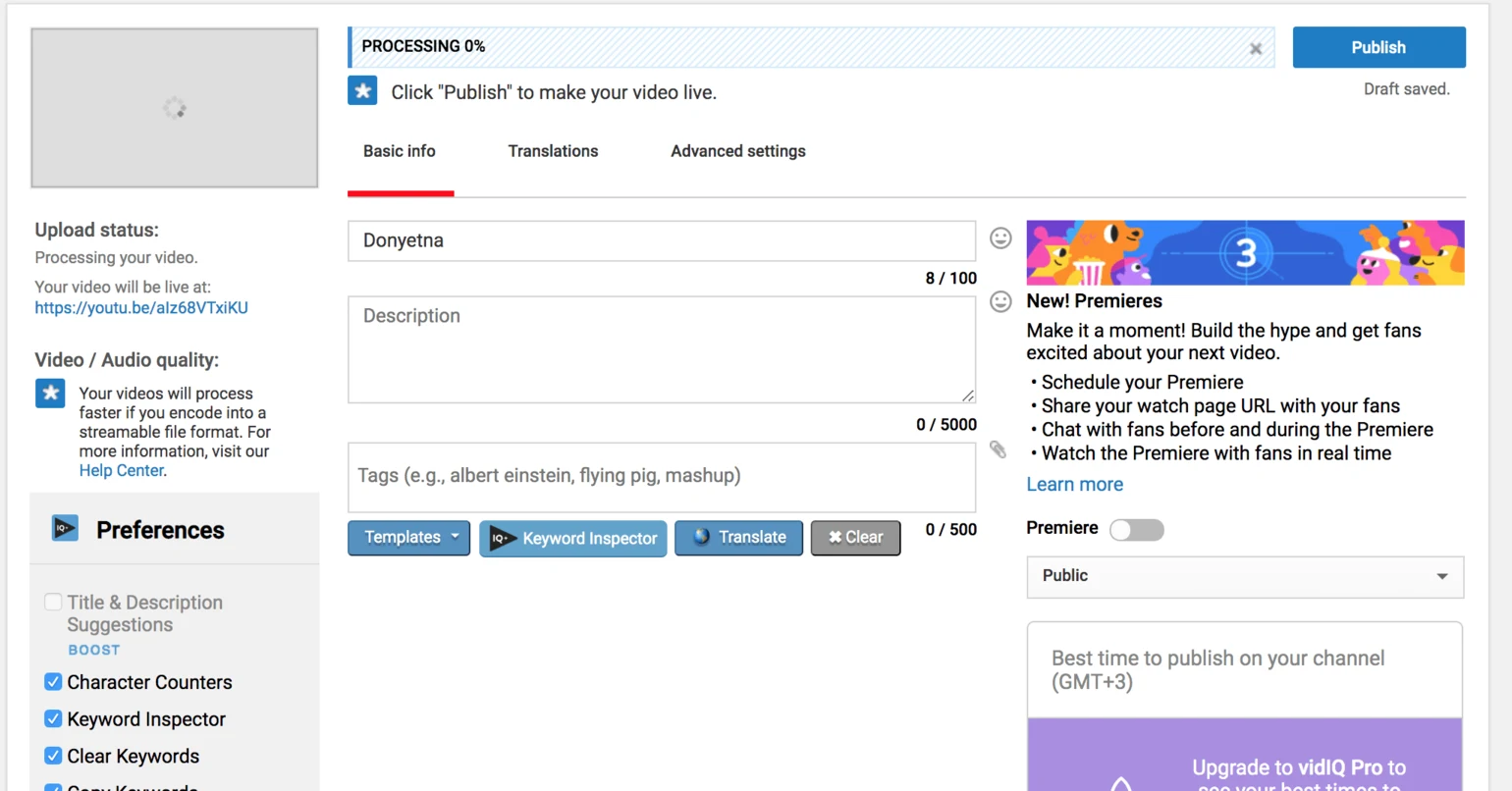Viewport: 1512px width, 791px height.
Task: Click the Publish button
Action: (1378, 46)
